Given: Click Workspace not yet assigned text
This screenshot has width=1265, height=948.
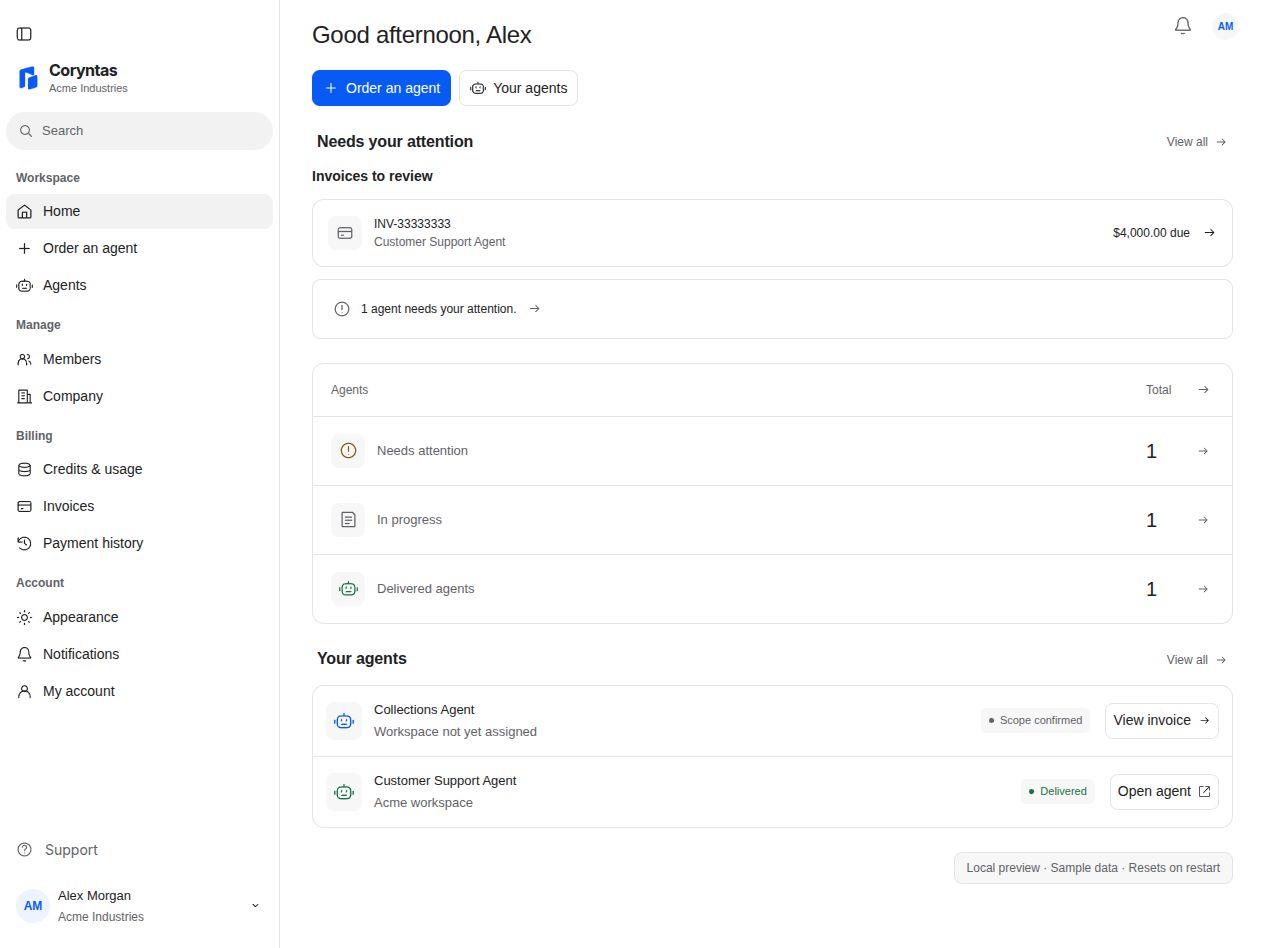Looking at the screenshot, I should [455, 732].
